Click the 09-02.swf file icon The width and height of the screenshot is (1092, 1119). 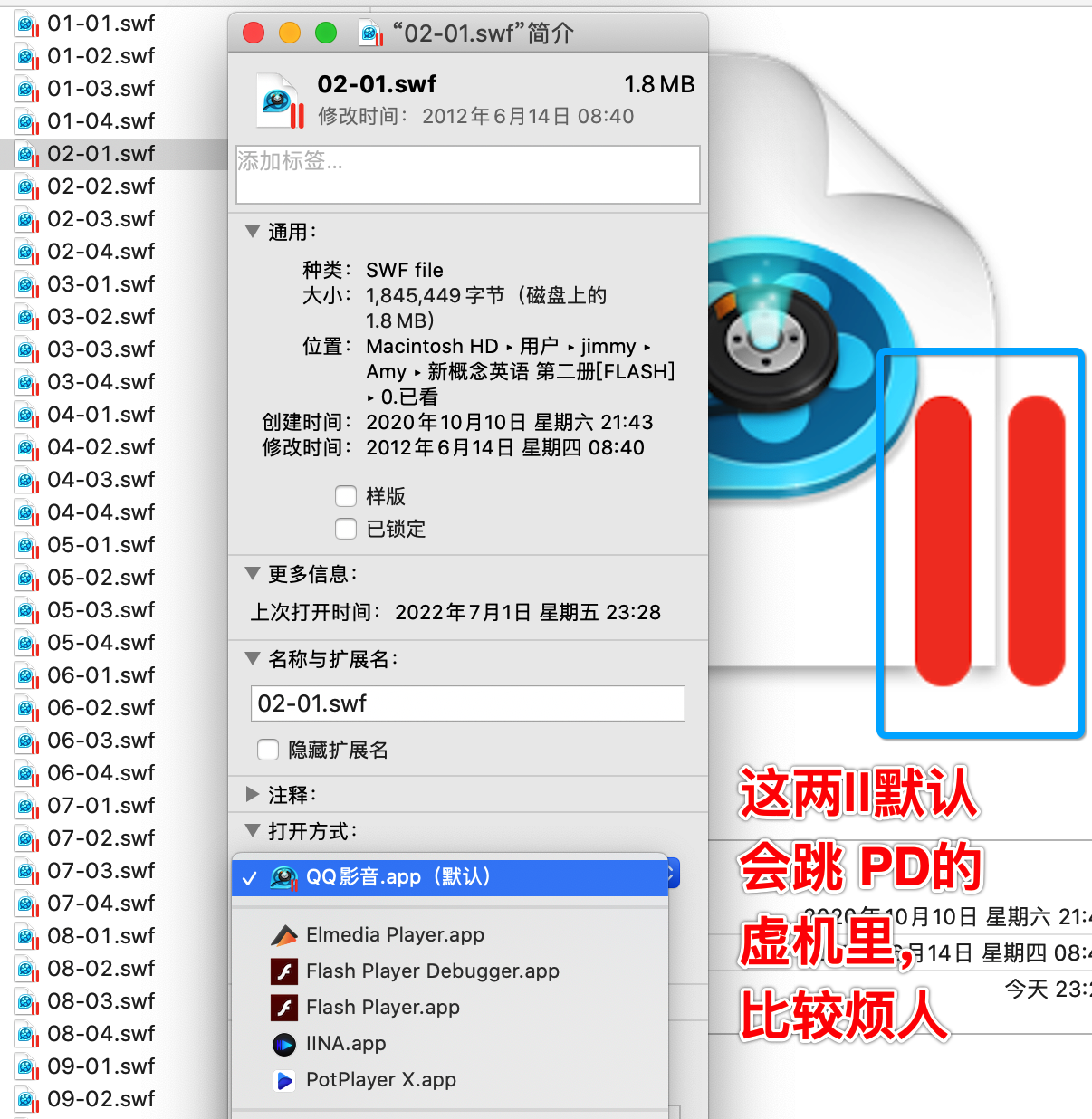28,1100
